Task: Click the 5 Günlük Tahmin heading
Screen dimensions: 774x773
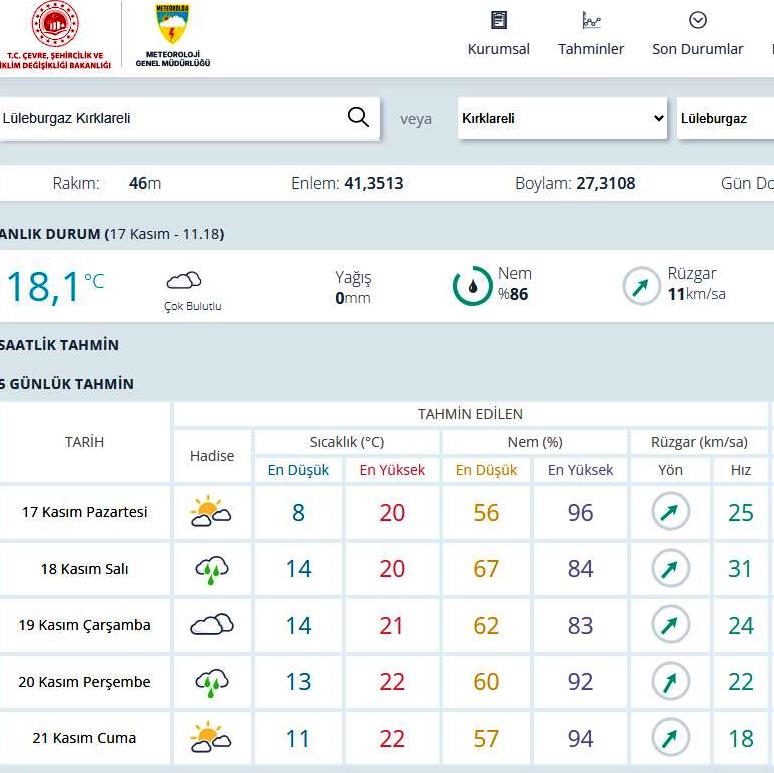Action: (x=67, y=384)
